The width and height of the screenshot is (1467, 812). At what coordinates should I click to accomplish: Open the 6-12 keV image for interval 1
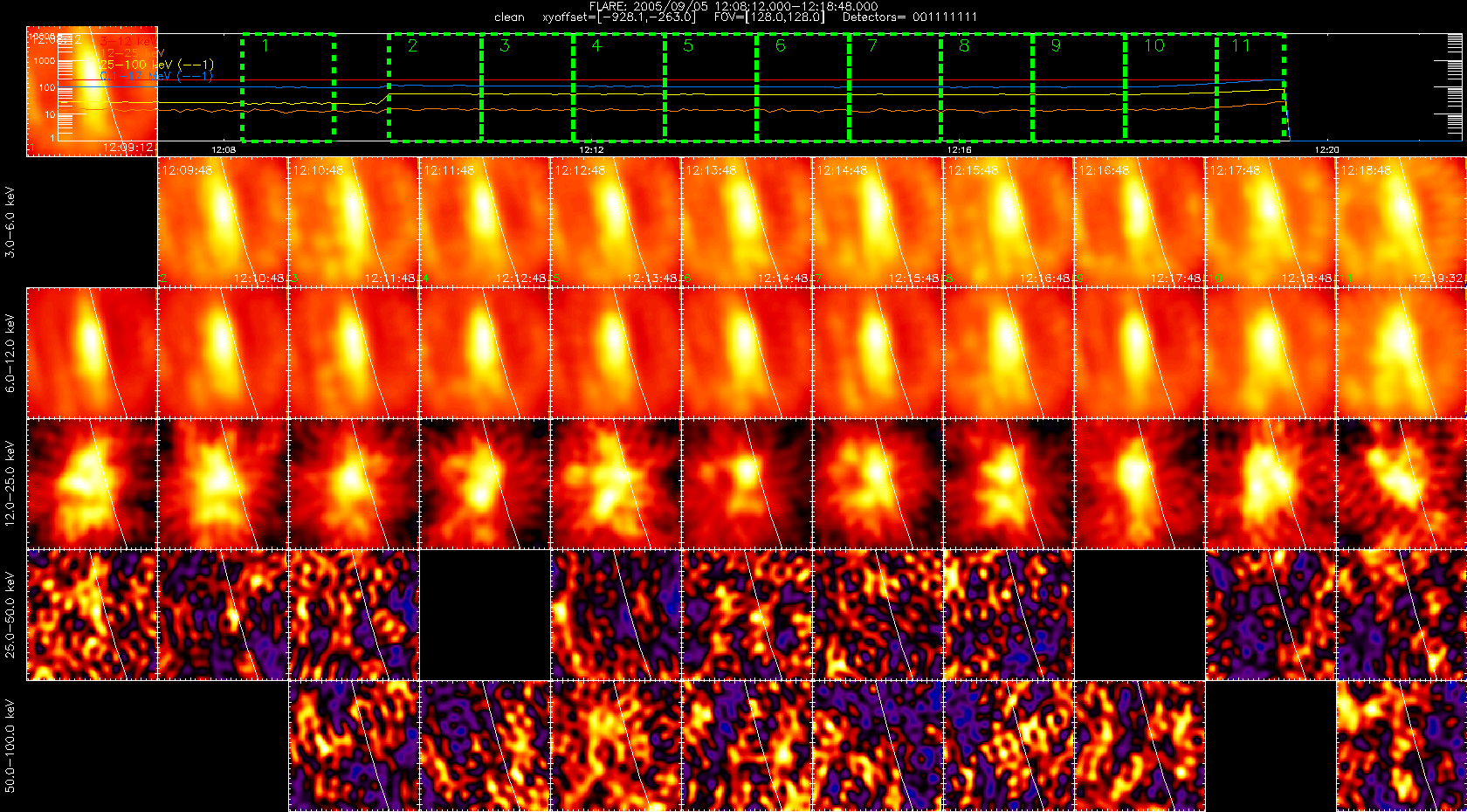click(x=92, y=354)
